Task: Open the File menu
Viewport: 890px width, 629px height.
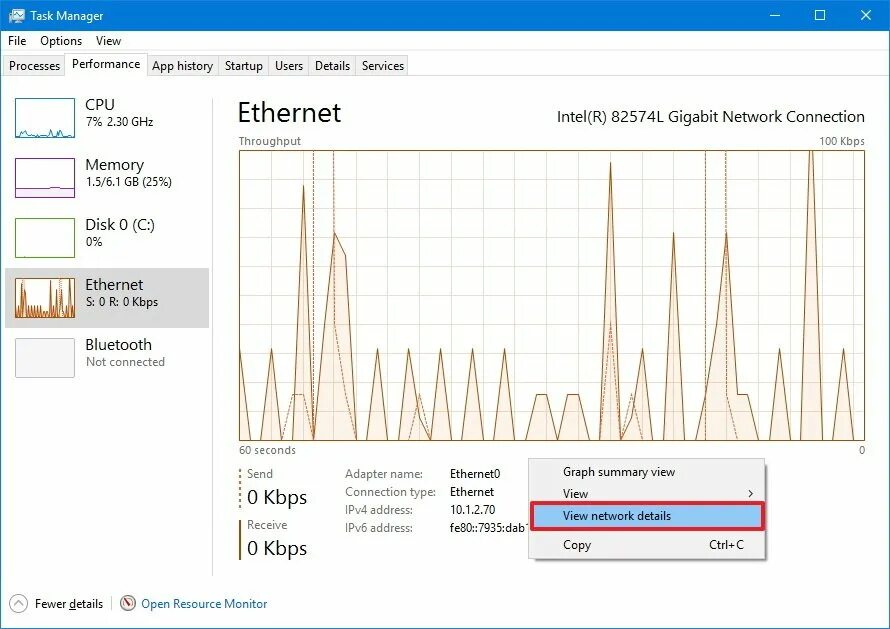Action: 17,41
